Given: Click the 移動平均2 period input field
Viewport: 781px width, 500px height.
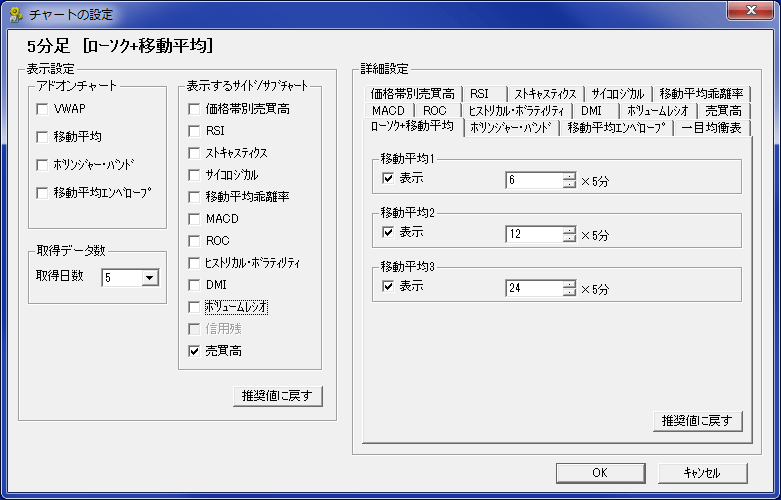Looking at the screenshot, I should [x=534, y=234].
